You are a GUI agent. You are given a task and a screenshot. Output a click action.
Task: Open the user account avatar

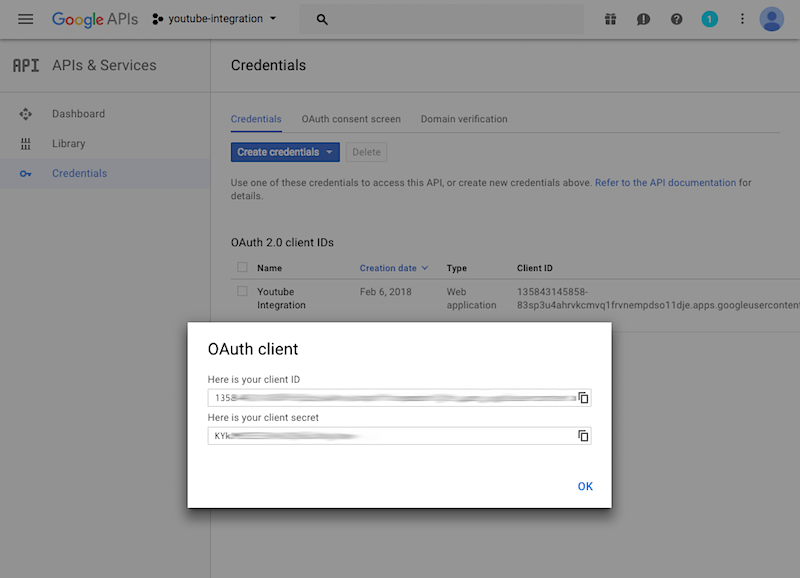click(x=771, y=19)
